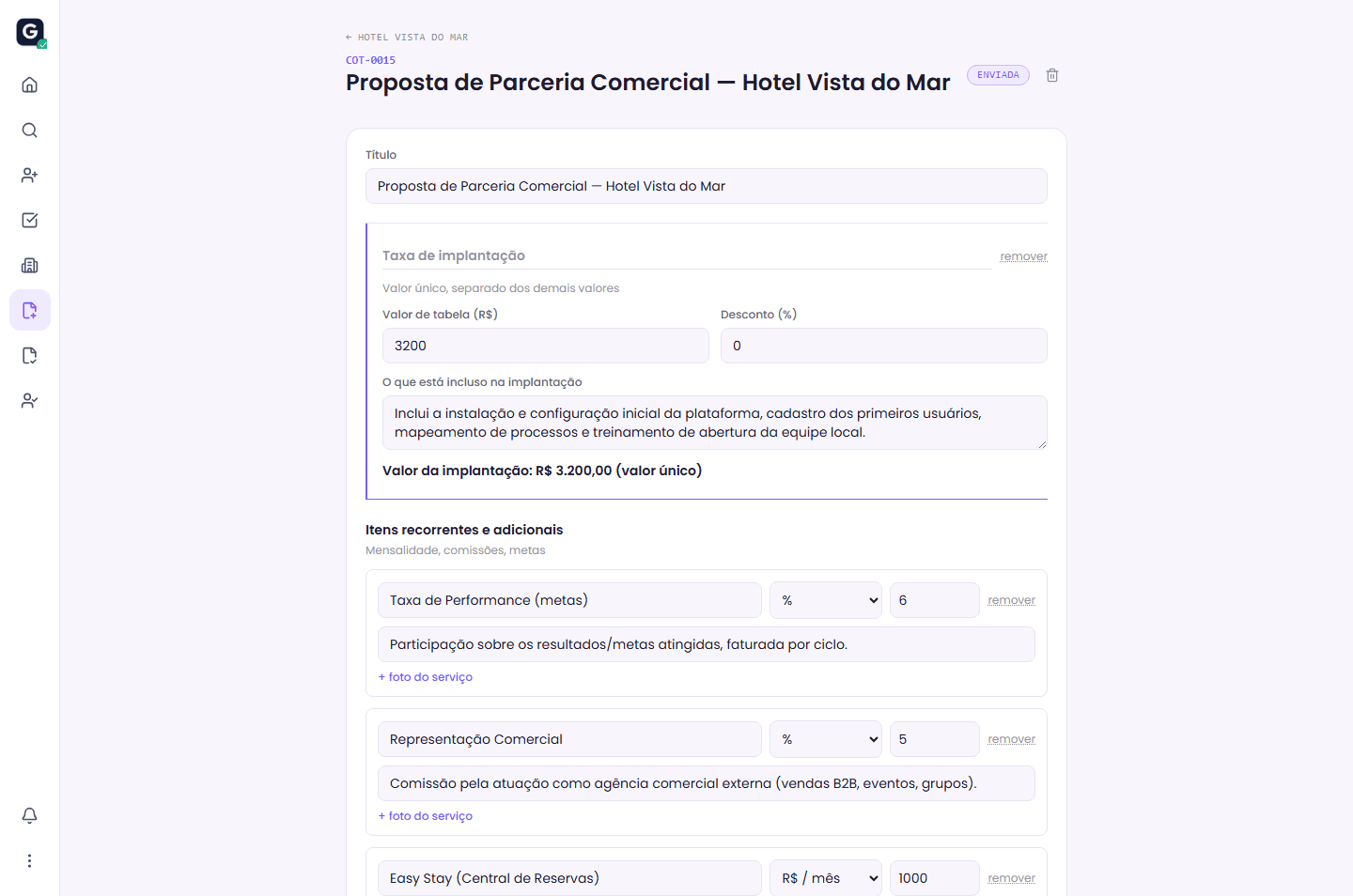The height and width of the screenshot is (896, 1353).
Task: Open unit dropdown for Representação Comercial
Action: pos(826,739)
